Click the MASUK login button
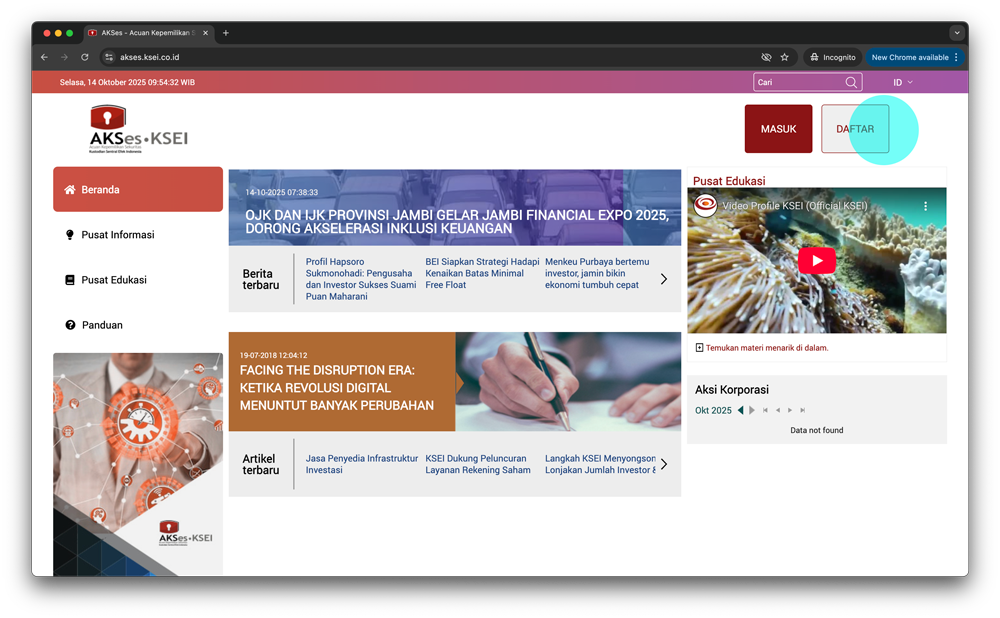 click(x=778, y=129)
